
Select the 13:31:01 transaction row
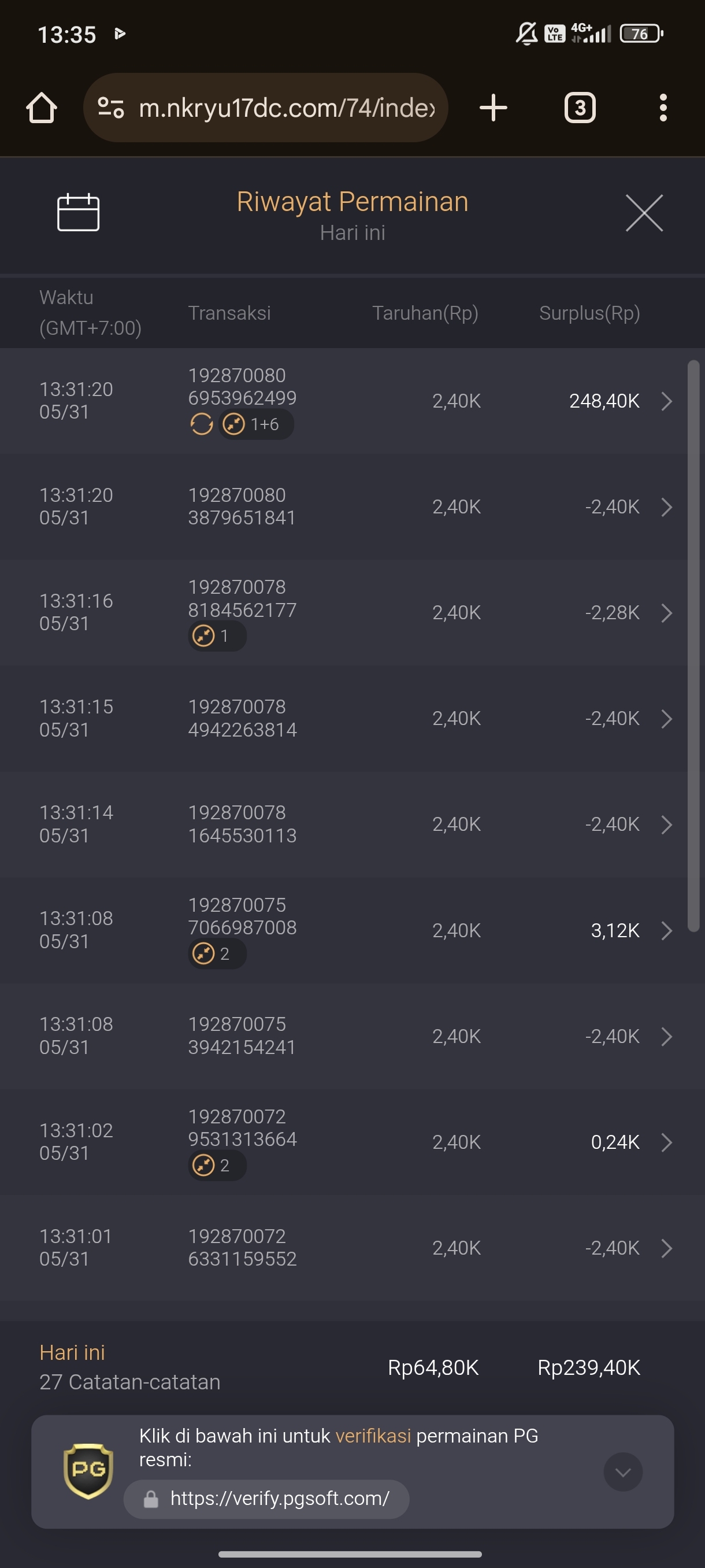coord(344,1248)
